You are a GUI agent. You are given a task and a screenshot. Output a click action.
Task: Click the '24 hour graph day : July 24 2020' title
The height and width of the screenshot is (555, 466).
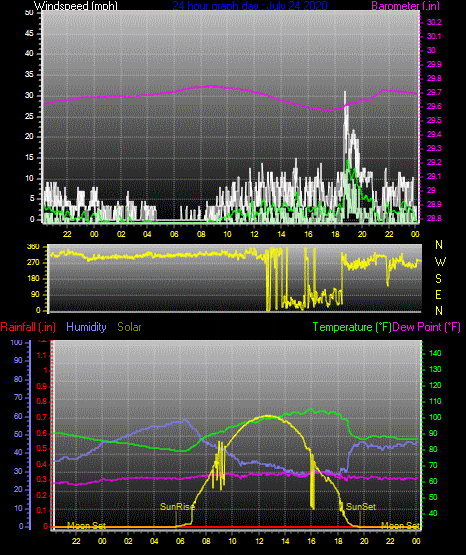click(250, 6)
